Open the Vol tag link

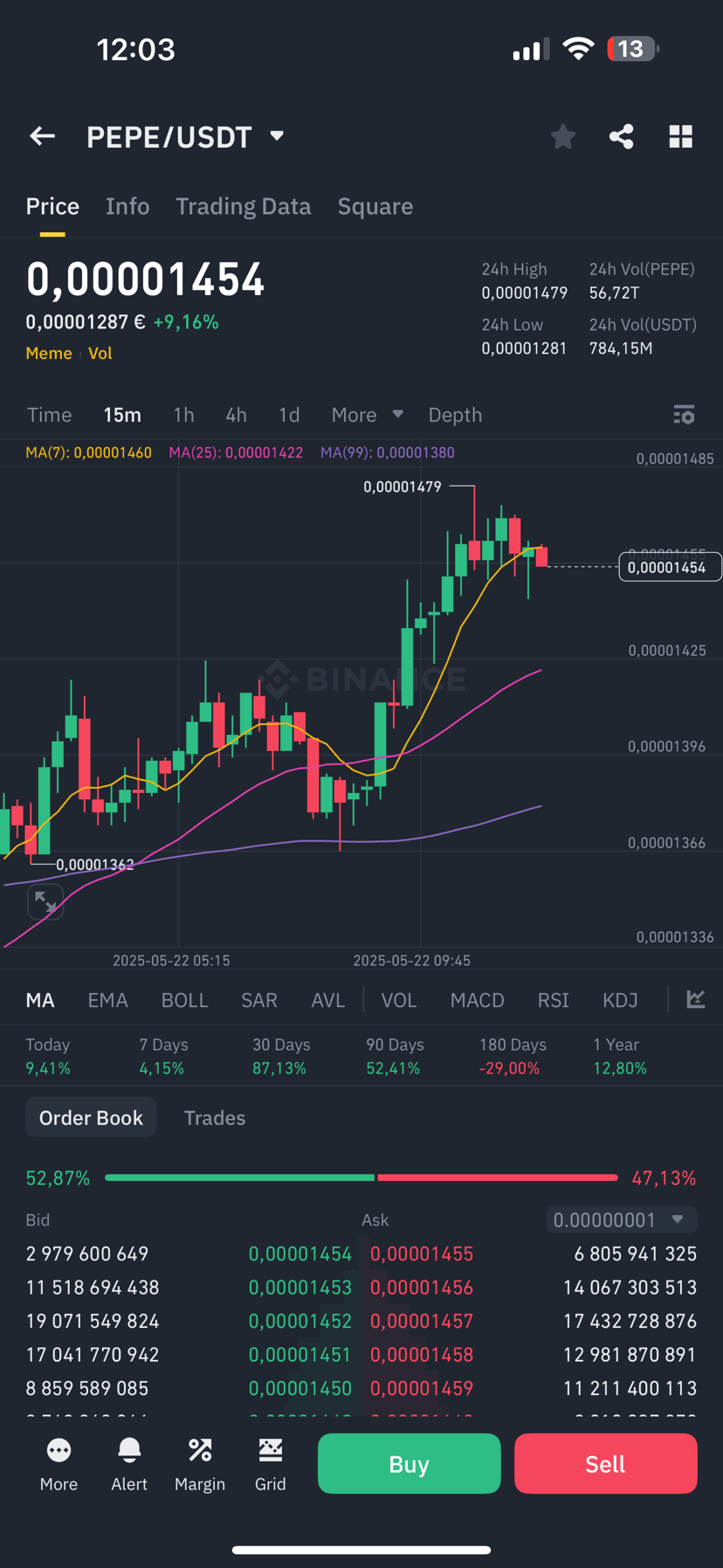pyautogui.click(x=100, y=353)
